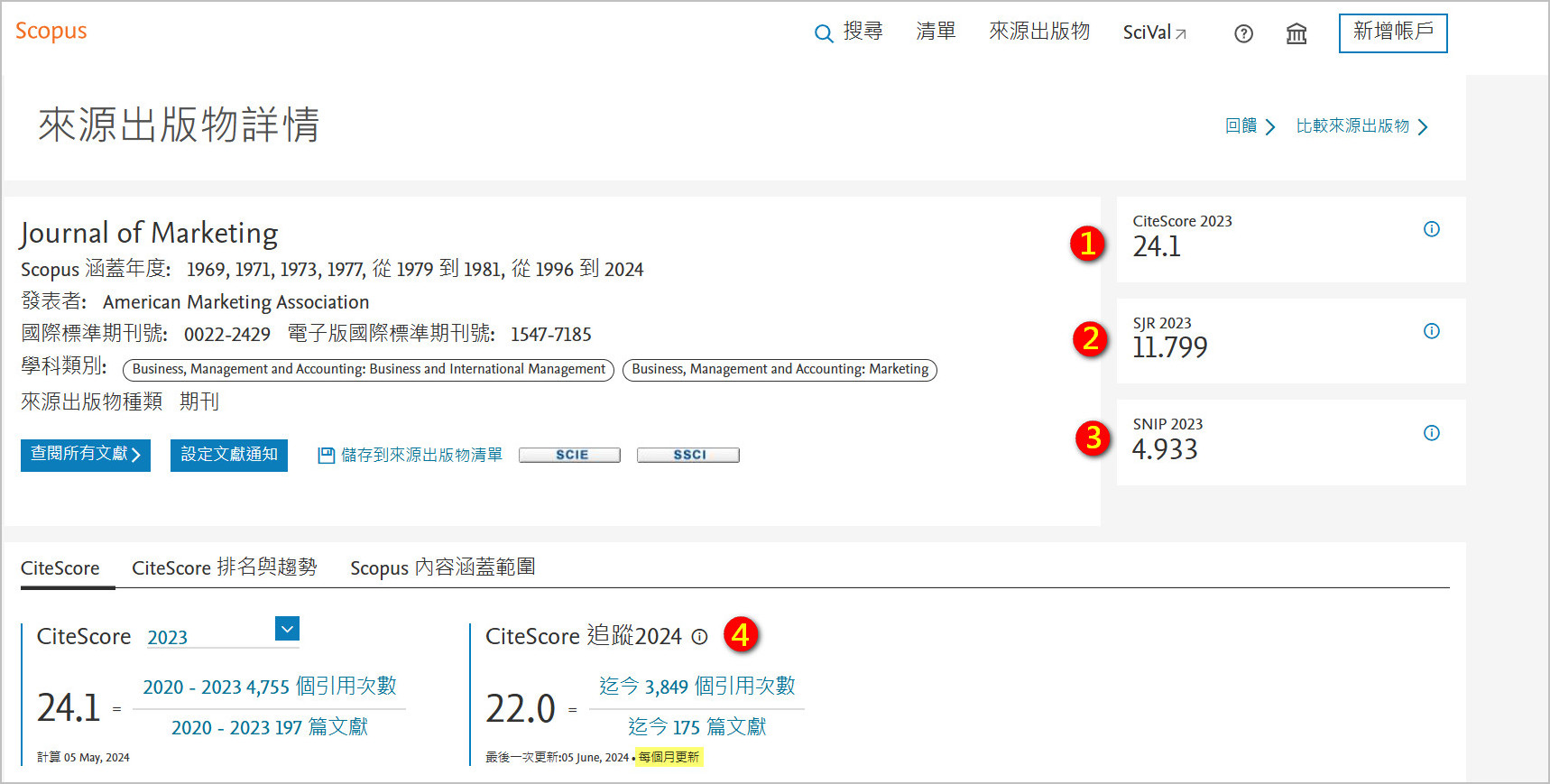Click the 新增帳戶 button
The width and height of the screenshot is (1550, 784).
click(1393, 33)
